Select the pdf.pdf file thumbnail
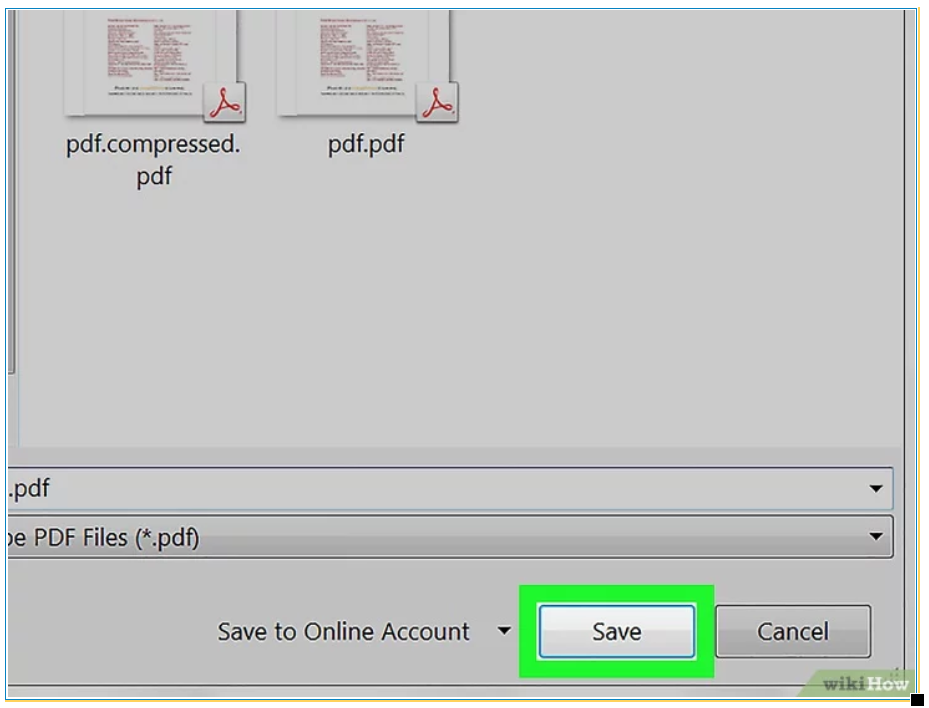The image size is (929, 708). tap(367, 62)
